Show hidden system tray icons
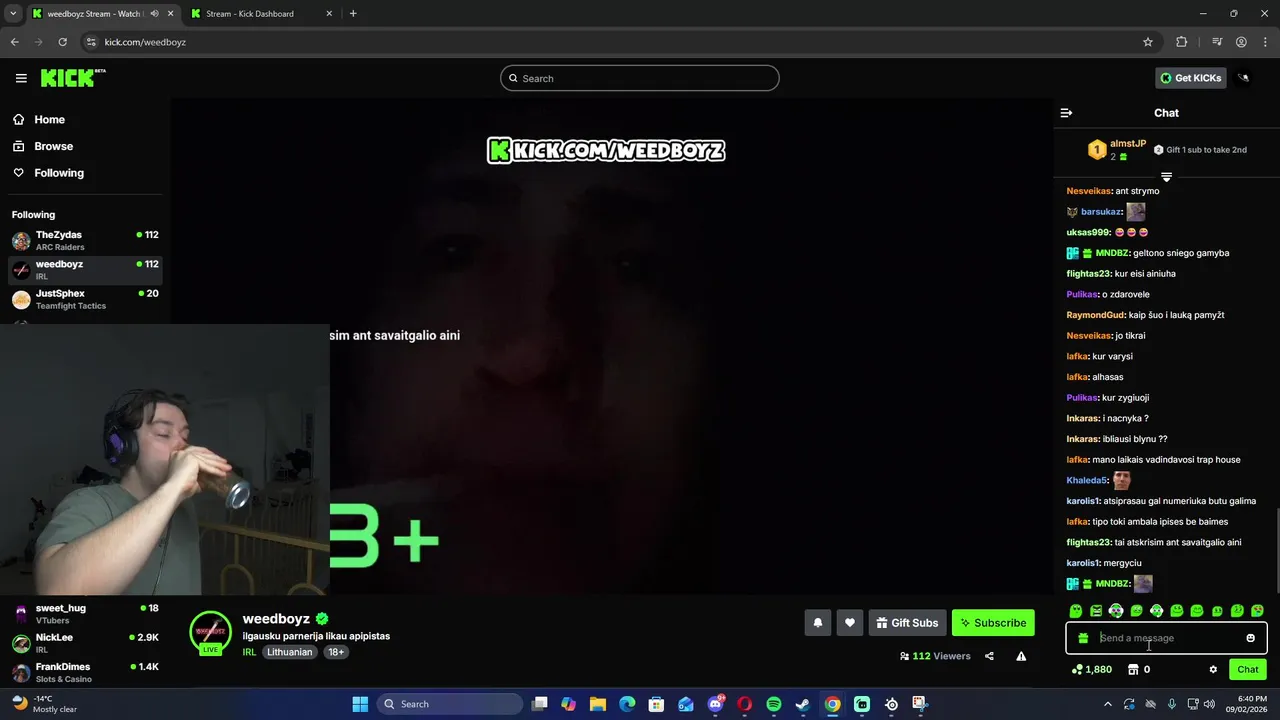The image size is (1280, 720). click(x=1107, y=704)
